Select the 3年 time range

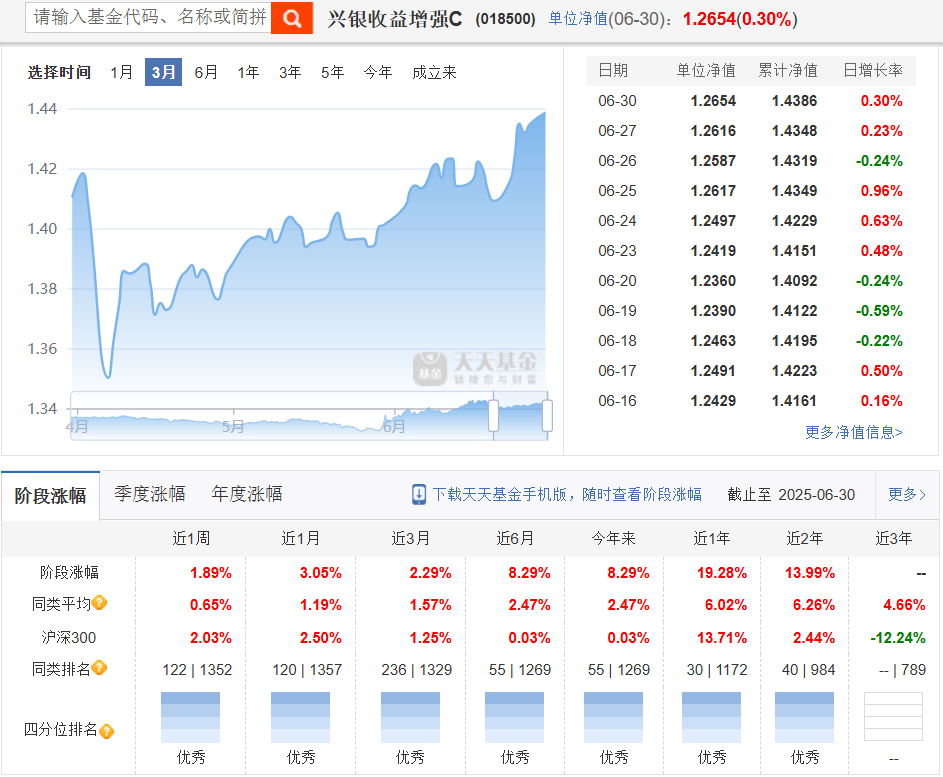(290, 72)
